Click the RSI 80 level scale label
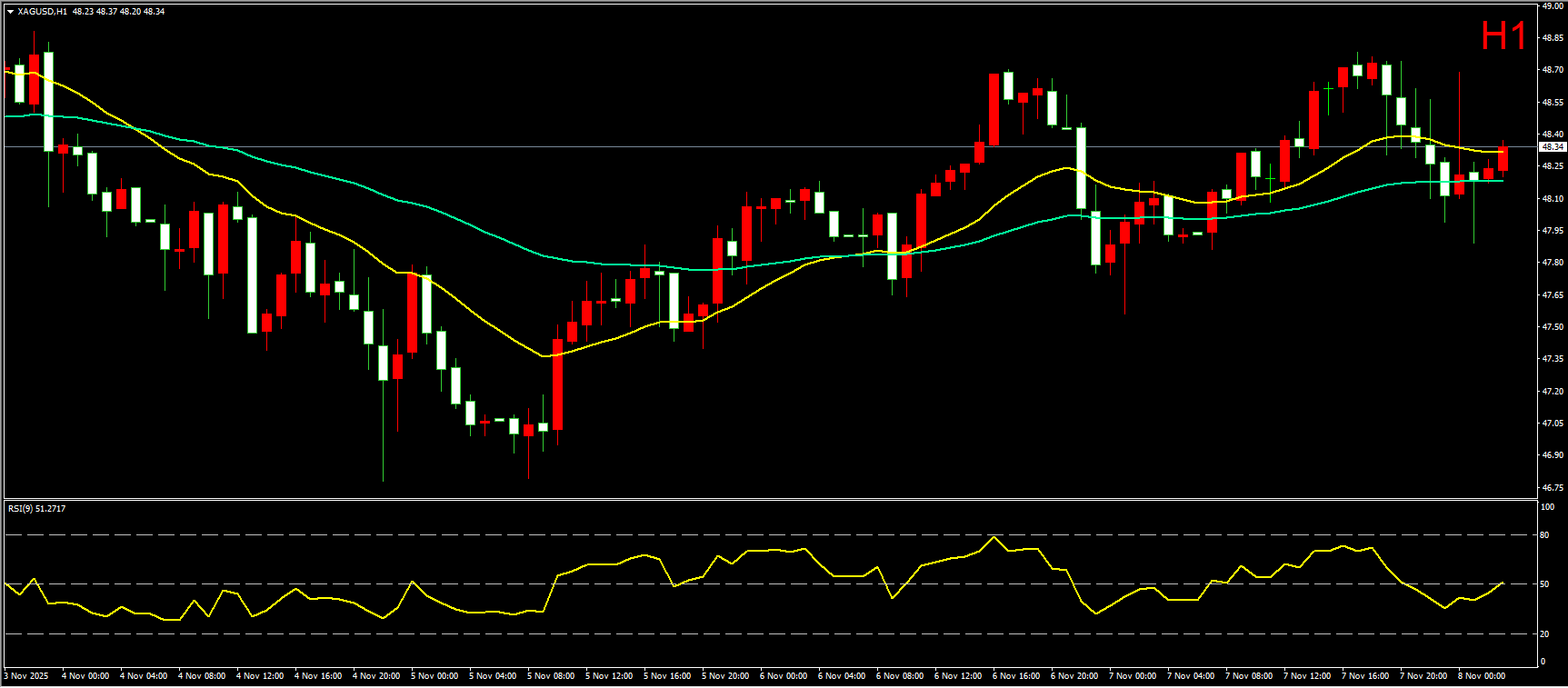1568x688 pixels. click(1544, 535)
